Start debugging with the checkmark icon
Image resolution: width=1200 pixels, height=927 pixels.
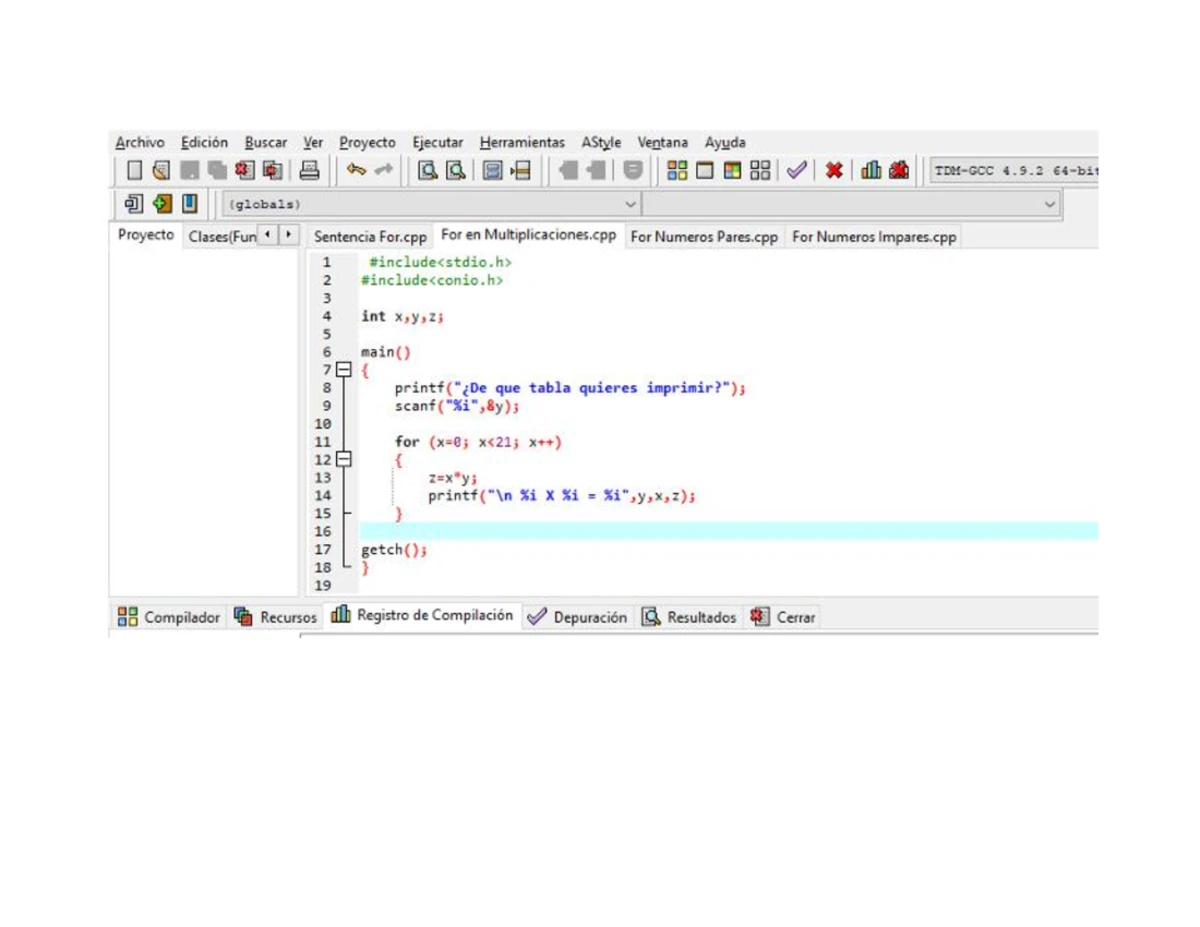796,171
